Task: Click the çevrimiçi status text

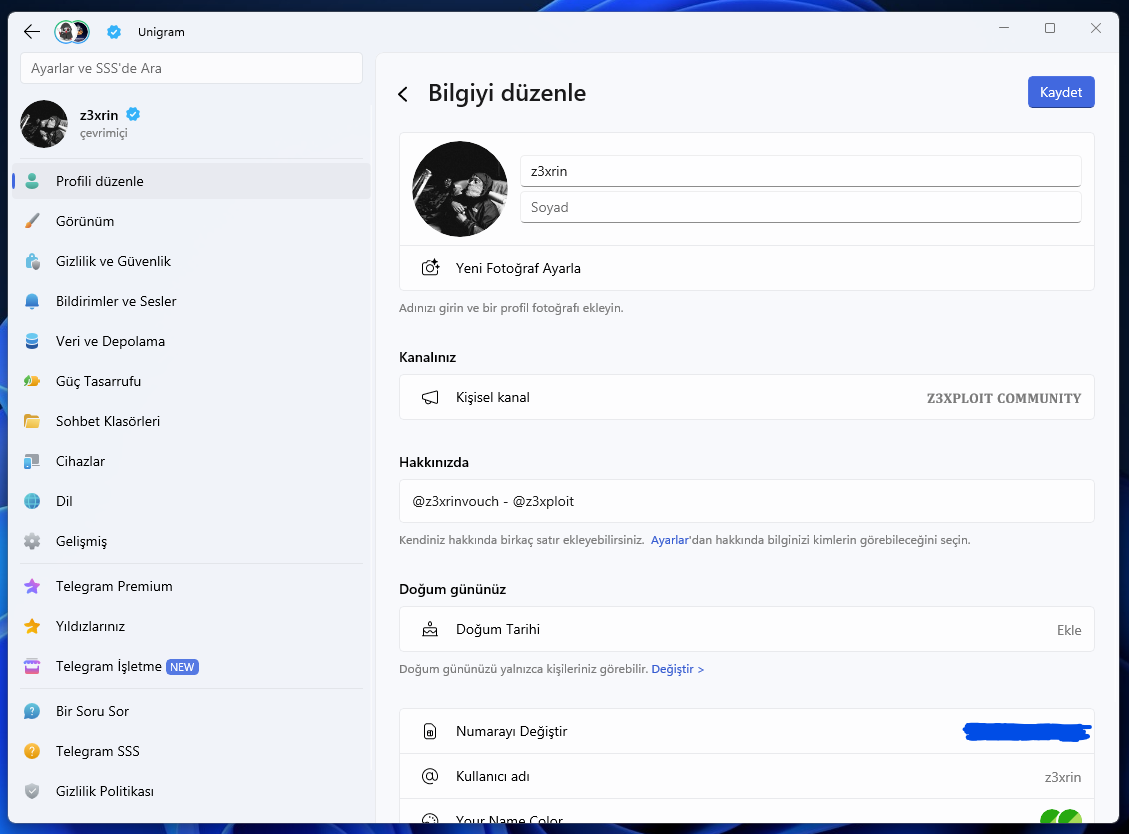Action: [104, 133]
